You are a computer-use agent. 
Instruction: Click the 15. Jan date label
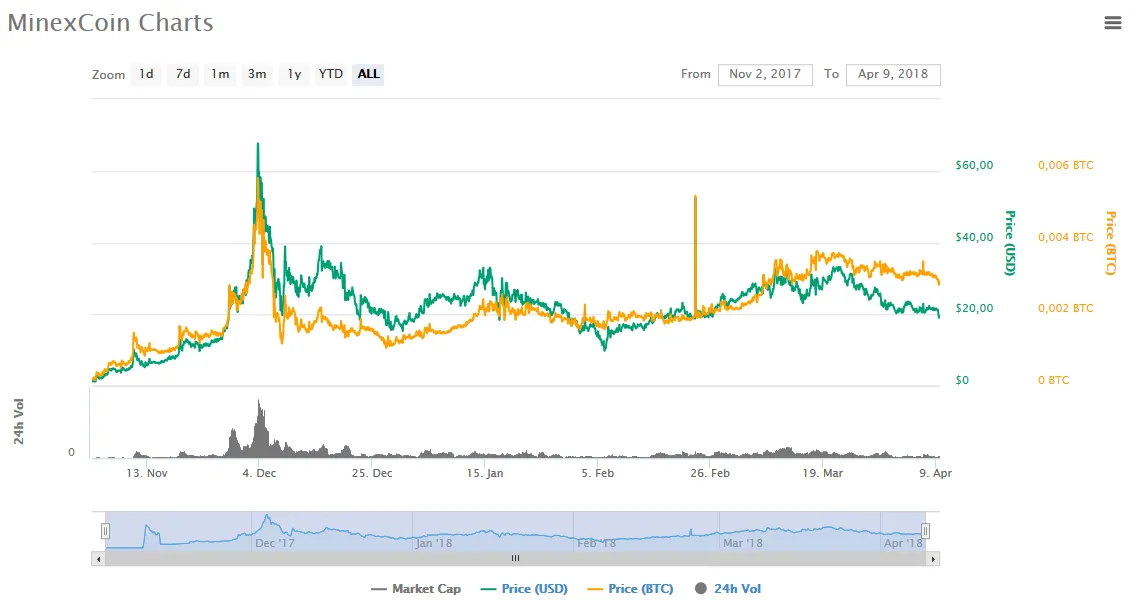click(485, 473)
